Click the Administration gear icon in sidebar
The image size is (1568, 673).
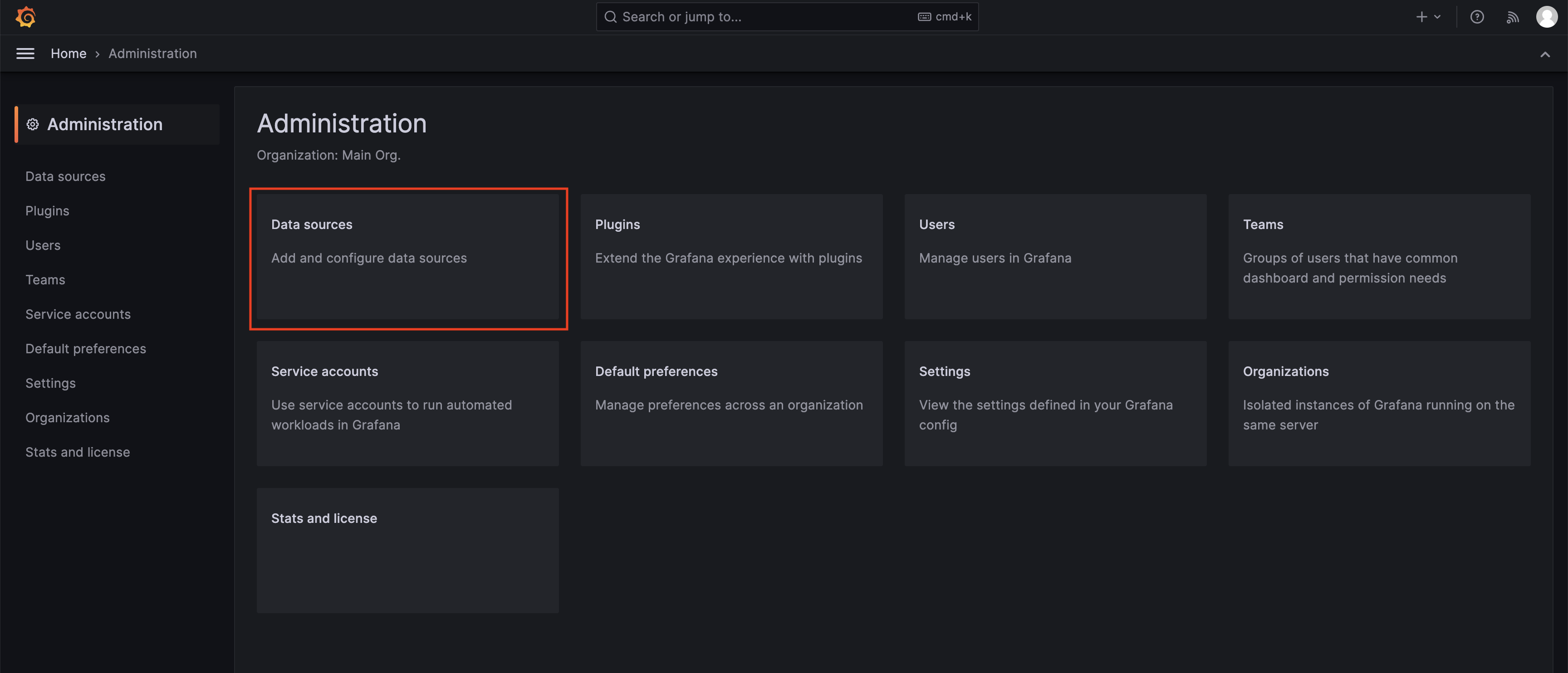[x=33, y=124]
